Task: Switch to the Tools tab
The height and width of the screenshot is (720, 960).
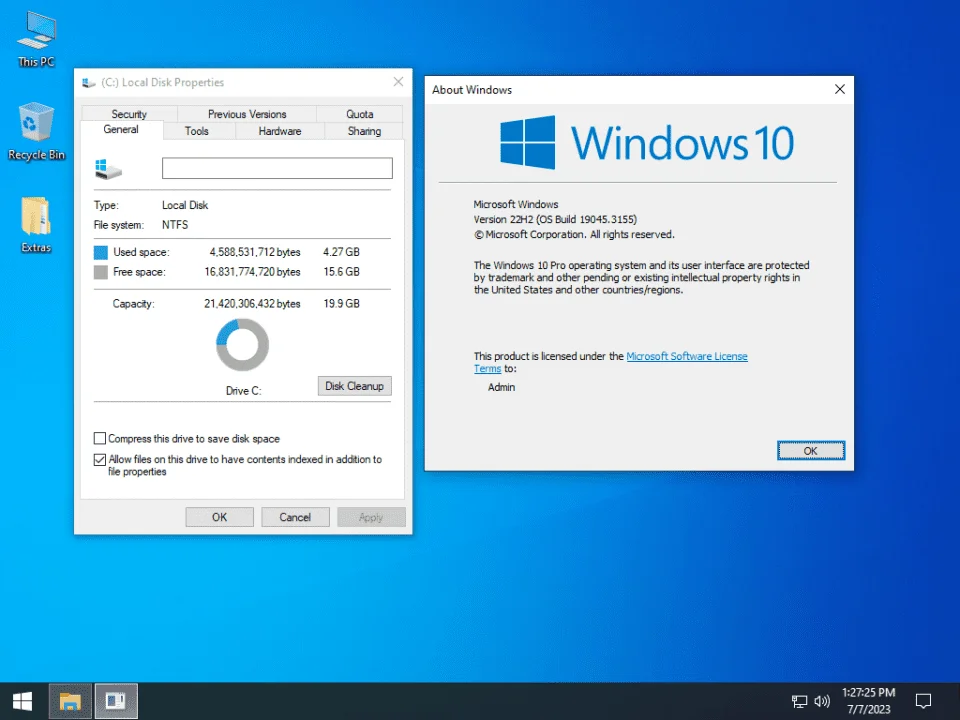Action: pyautogui.click(x=197, y=131)
